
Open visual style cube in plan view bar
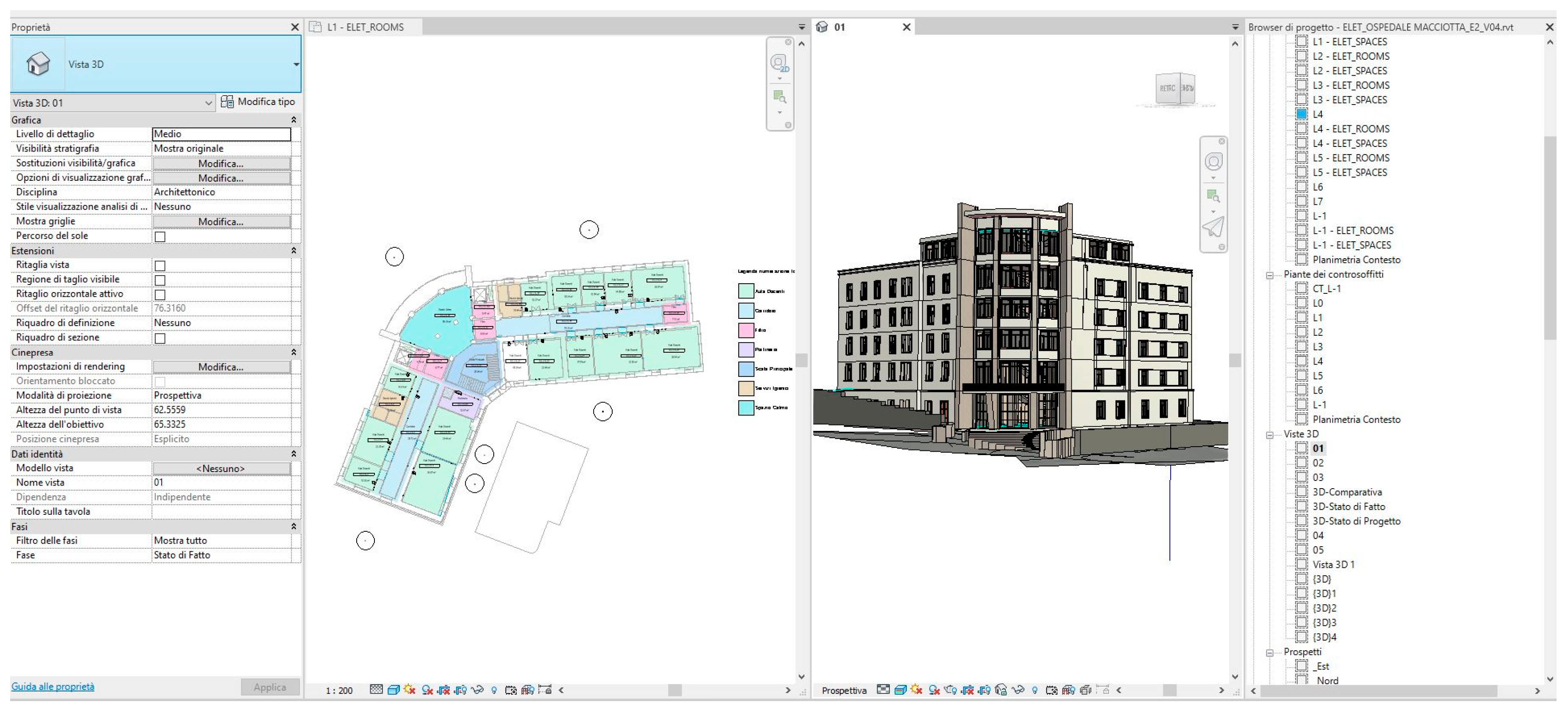[394, 690]
